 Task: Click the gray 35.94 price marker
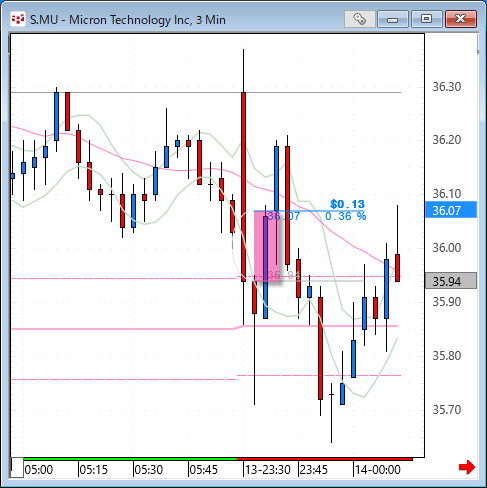pyautogui.click(x=451, y=281)
